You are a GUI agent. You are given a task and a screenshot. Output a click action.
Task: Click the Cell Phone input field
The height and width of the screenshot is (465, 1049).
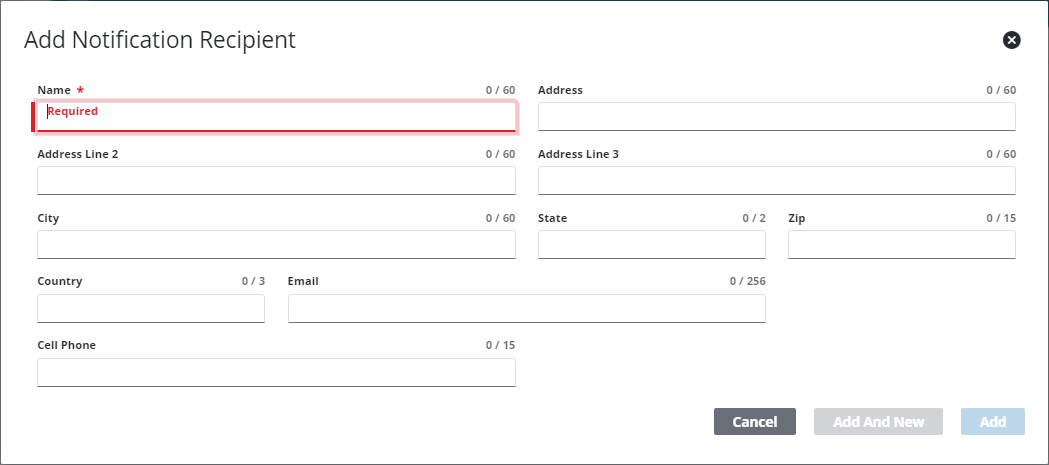tap(276, 372)
